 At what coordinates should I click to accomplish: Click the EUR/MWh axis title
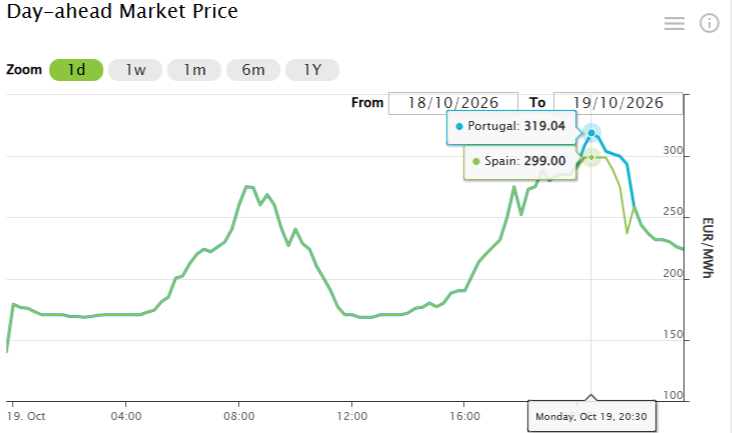click(708, 248)
